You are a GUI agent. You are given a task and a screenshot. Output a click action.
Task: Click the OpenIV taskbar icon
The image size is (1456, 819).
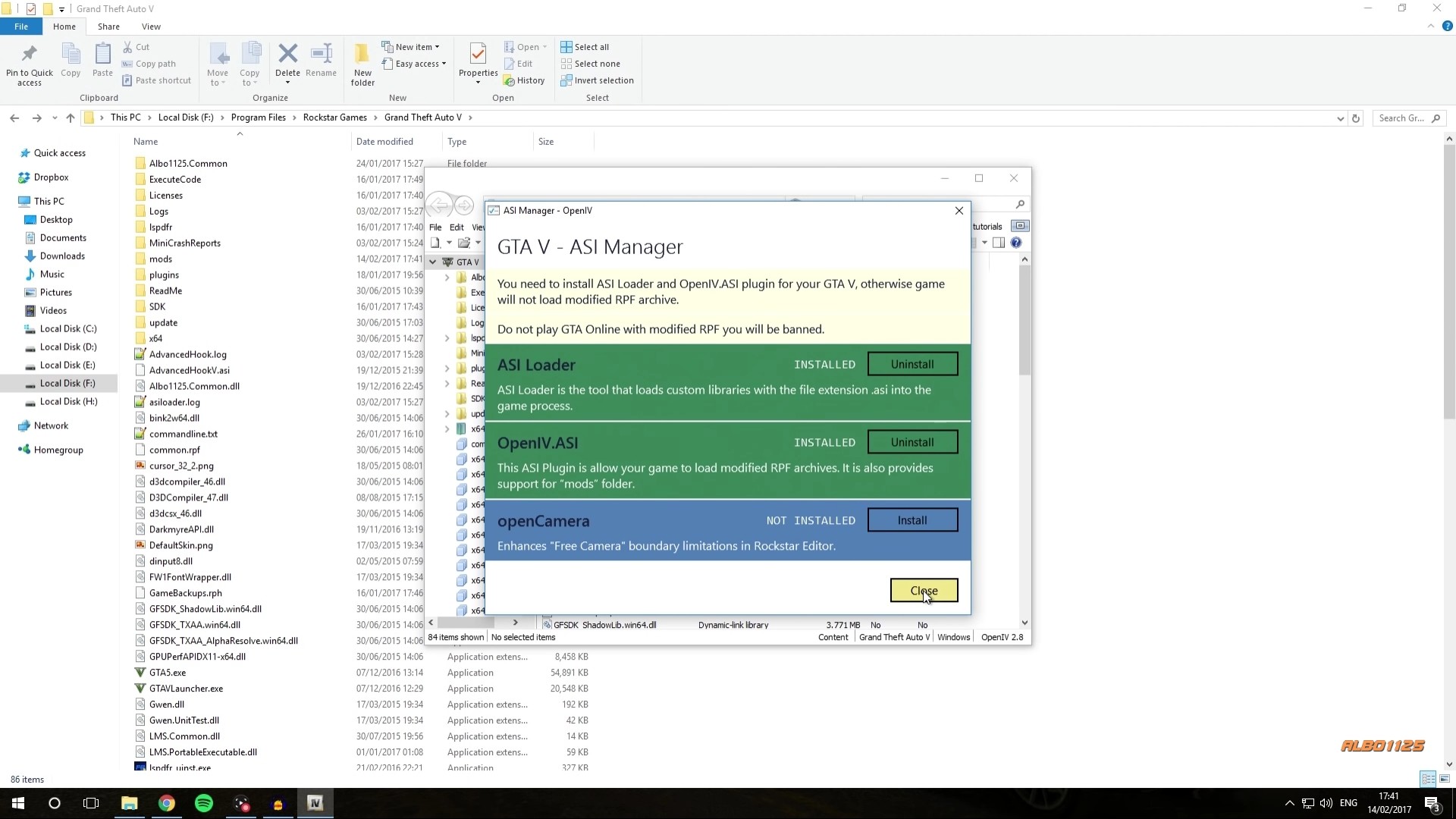click(315, 803)
